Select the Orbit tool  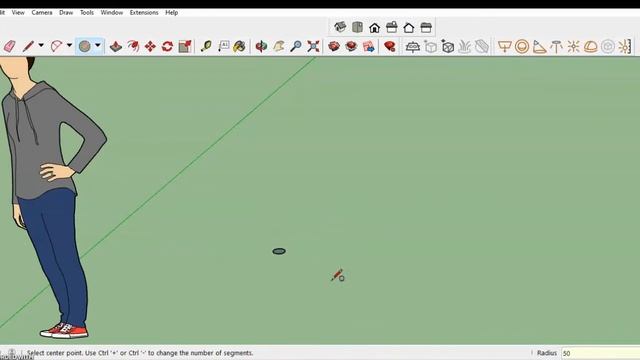[x=261, y=46]
